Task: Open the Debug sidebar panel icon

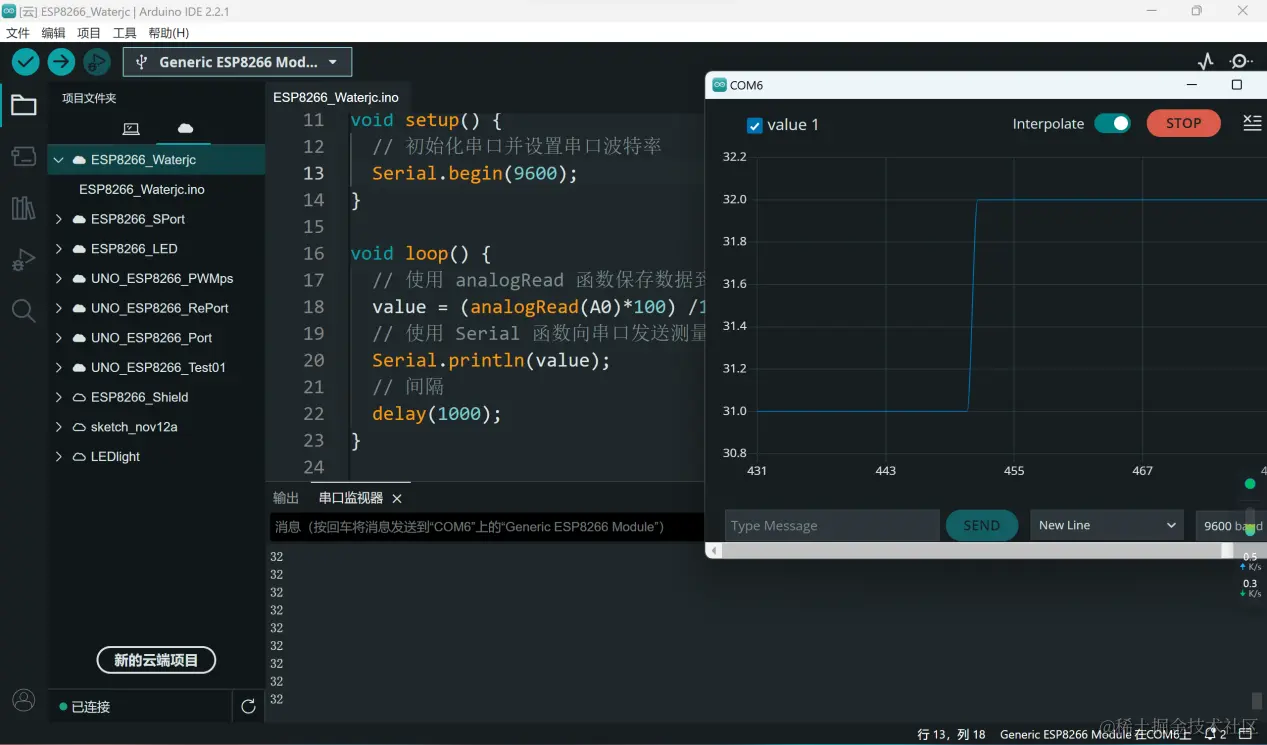Action: click(23, 260)
